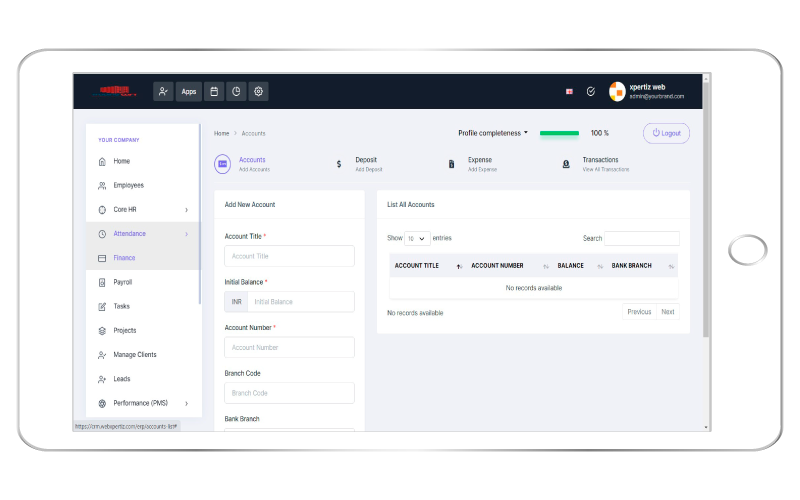Click the Logout button

tap(666, 133)
